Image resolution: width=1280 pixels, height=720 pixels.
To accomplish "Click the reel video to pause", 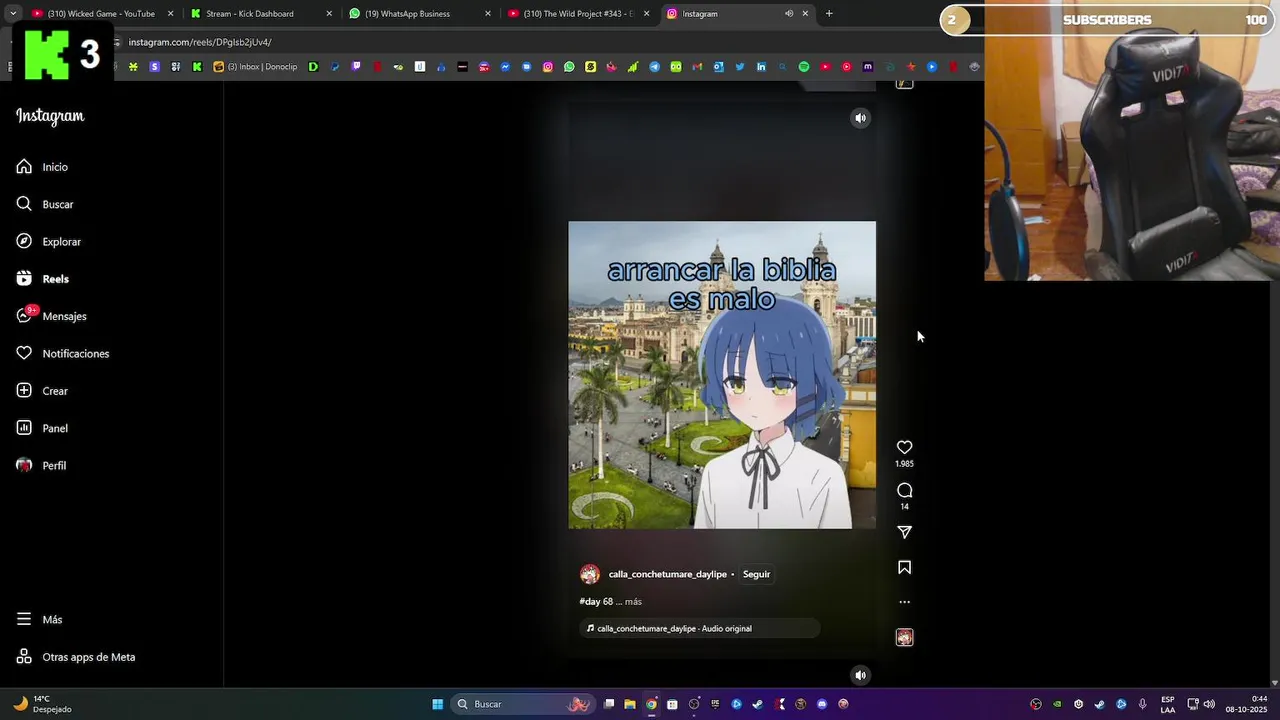I will tap(722, 375).
